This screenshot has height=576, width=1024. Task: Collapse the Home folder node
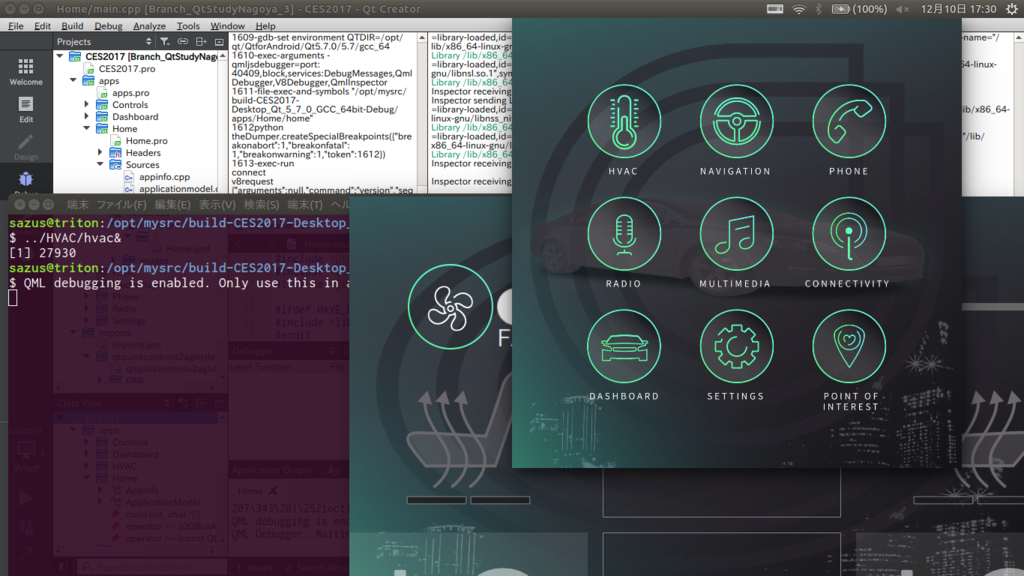[86, 129]
